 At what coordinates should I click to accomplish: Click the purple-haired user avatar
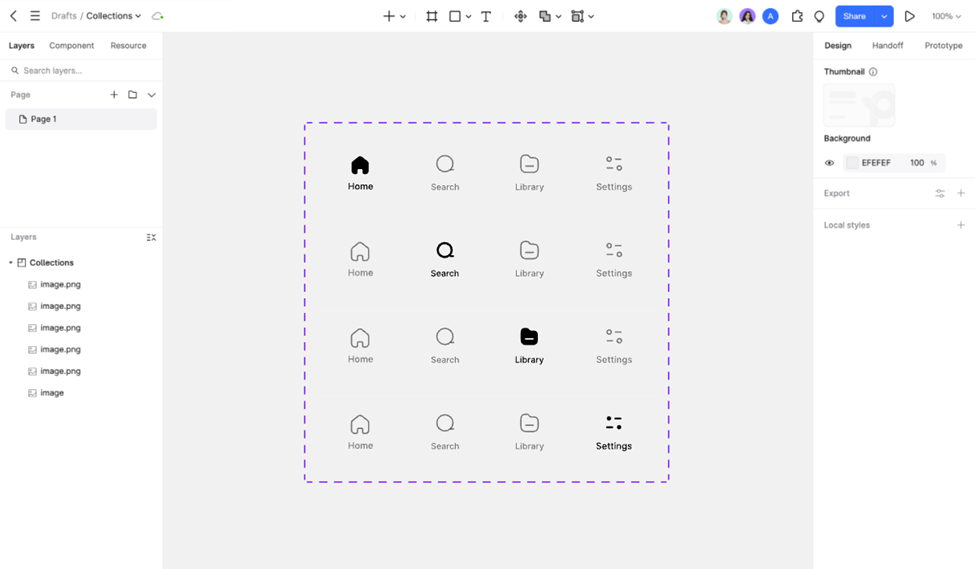pyautogui.click(x=747, y=16)
